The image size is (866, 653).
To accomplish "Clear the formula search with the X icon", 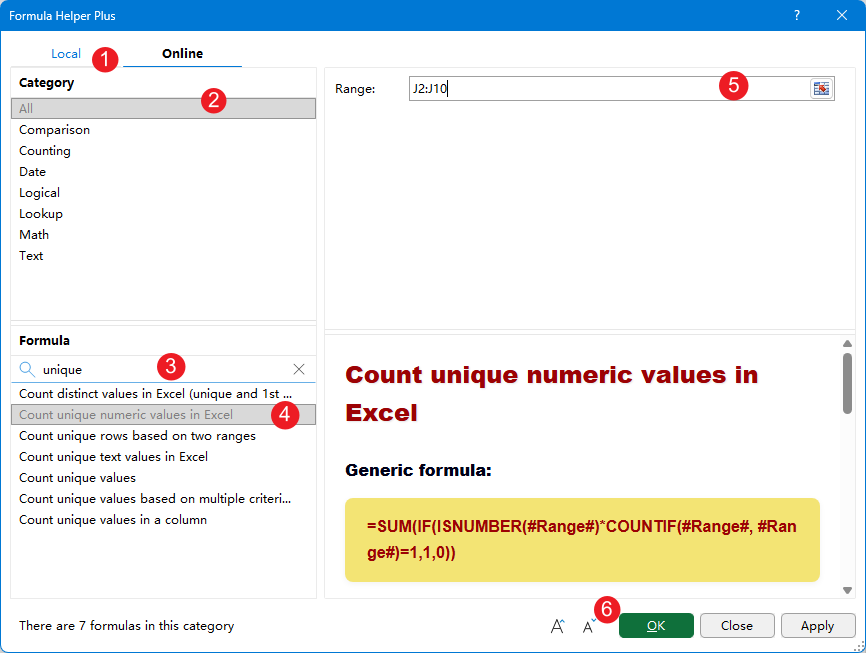I will pos(299,369).
